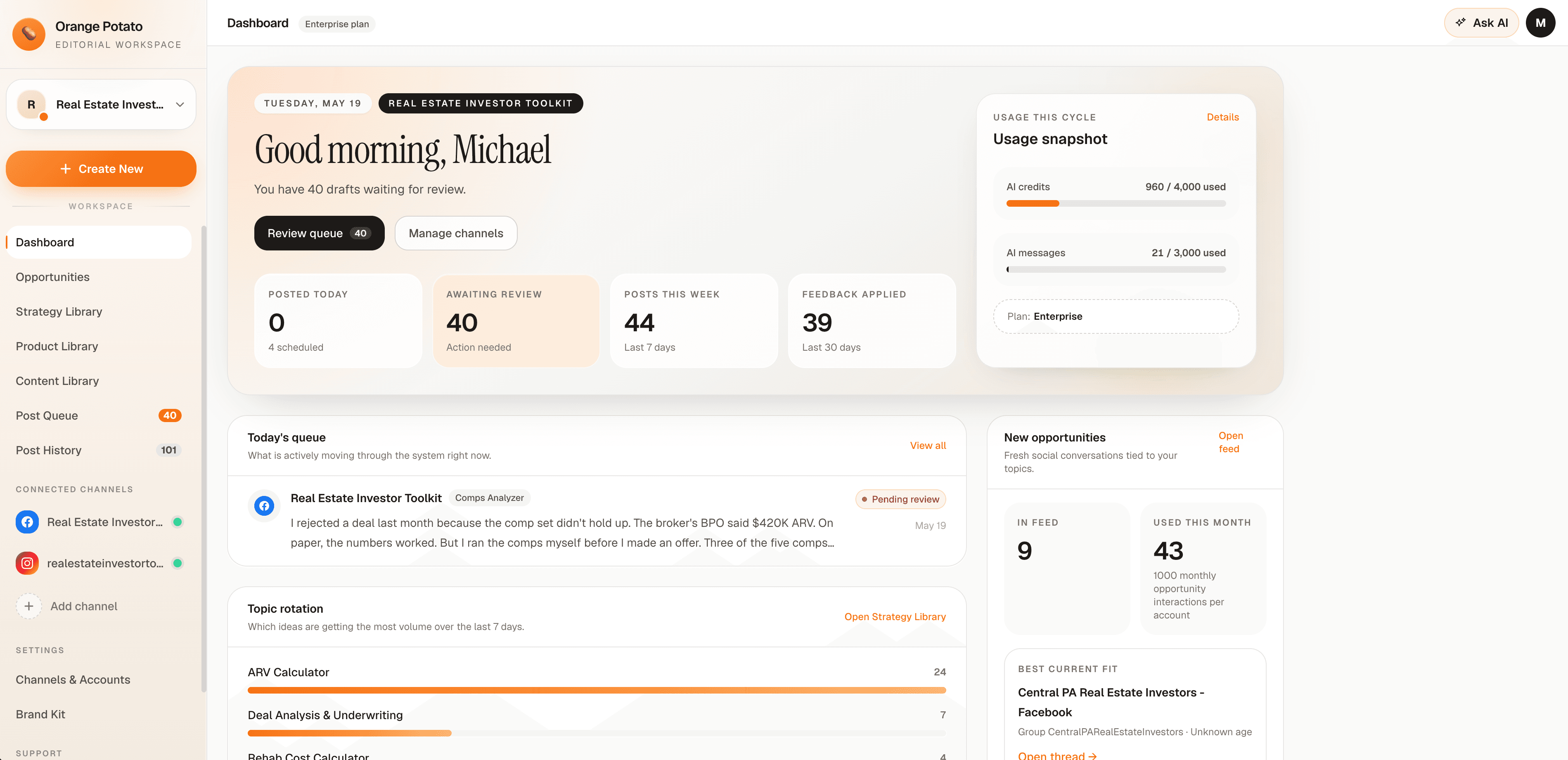Image resolution: width=1568 pixels, height=760 pixels.
Task: Click the plus icon beside Add channel
Action: 28,606
